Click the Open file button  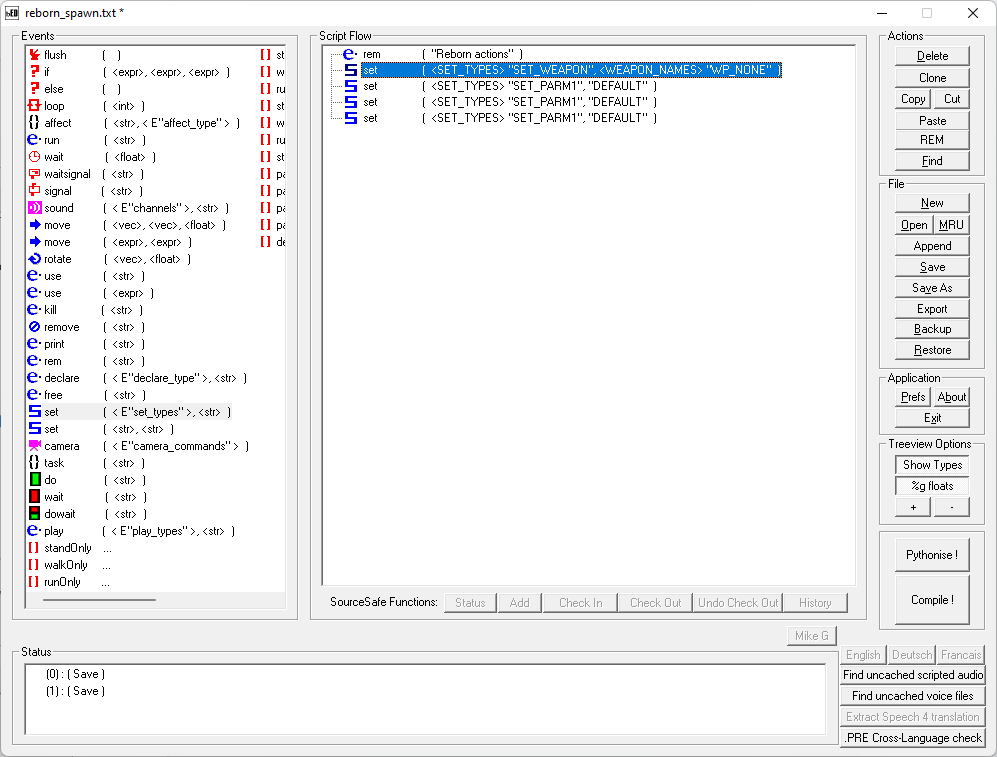[x=914, y=225]
